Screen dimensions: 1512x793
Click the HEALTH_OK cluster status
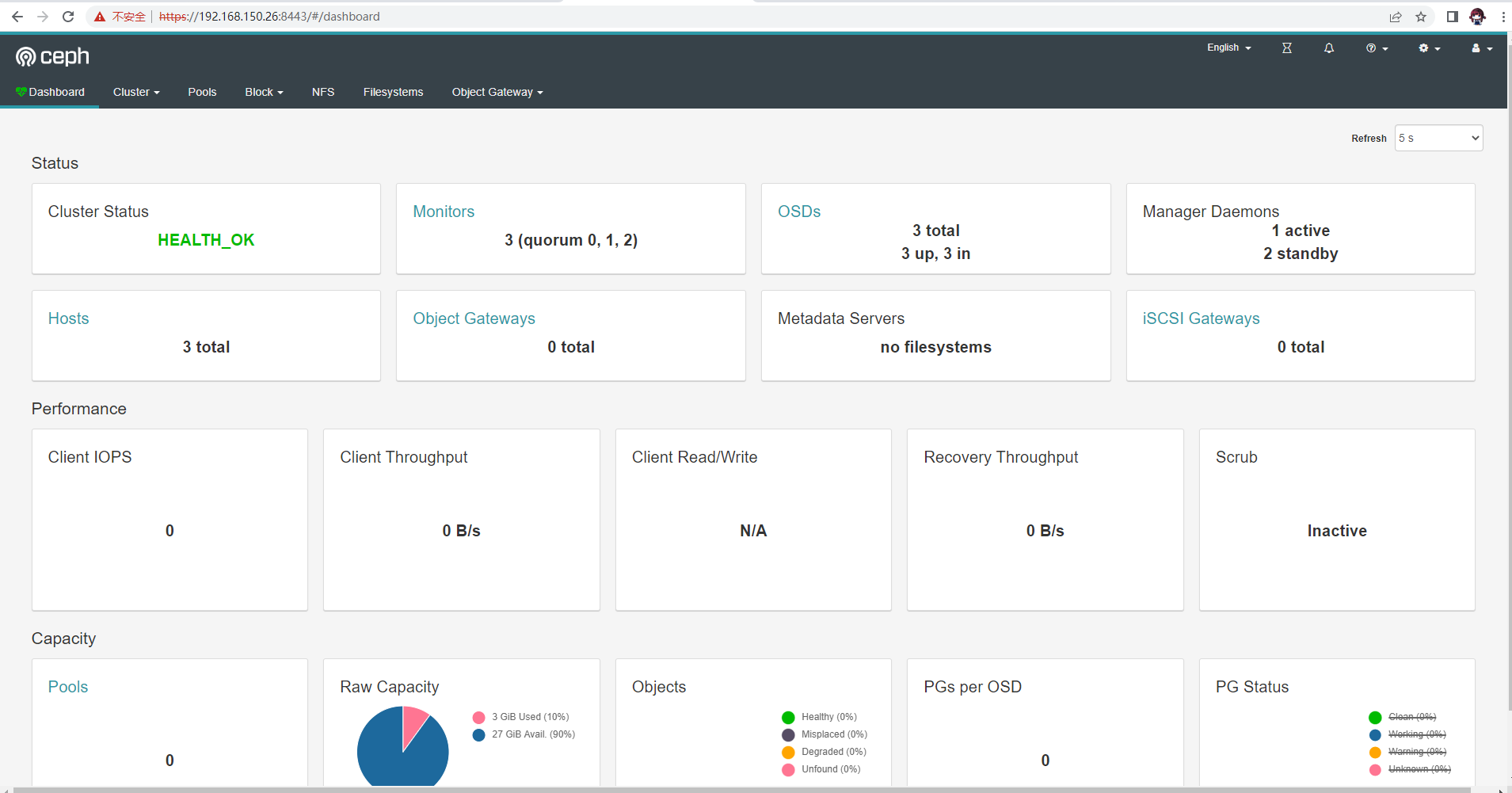click(x=206, y=240)
